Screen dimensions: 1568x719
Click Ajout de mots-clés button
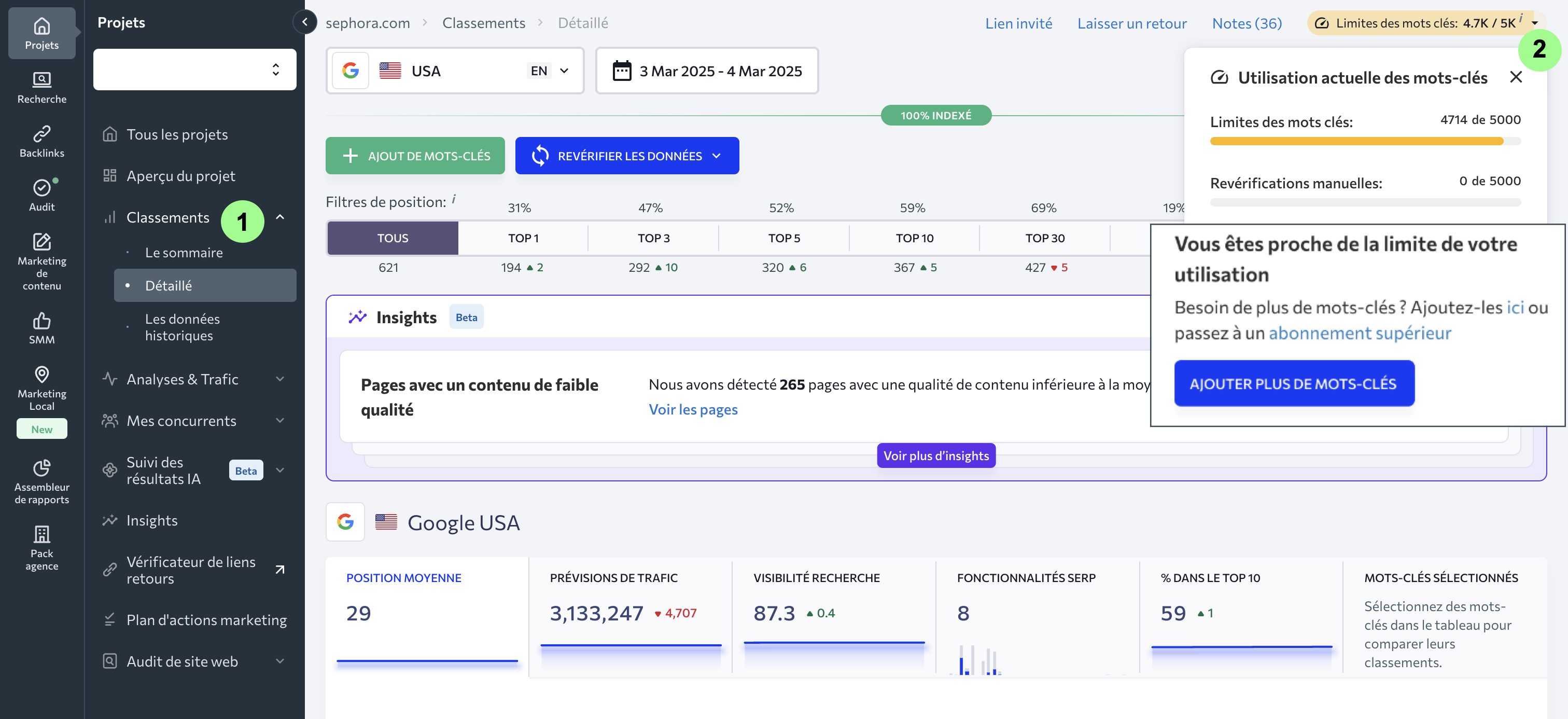pyautogui.click(x=415, y=156)
